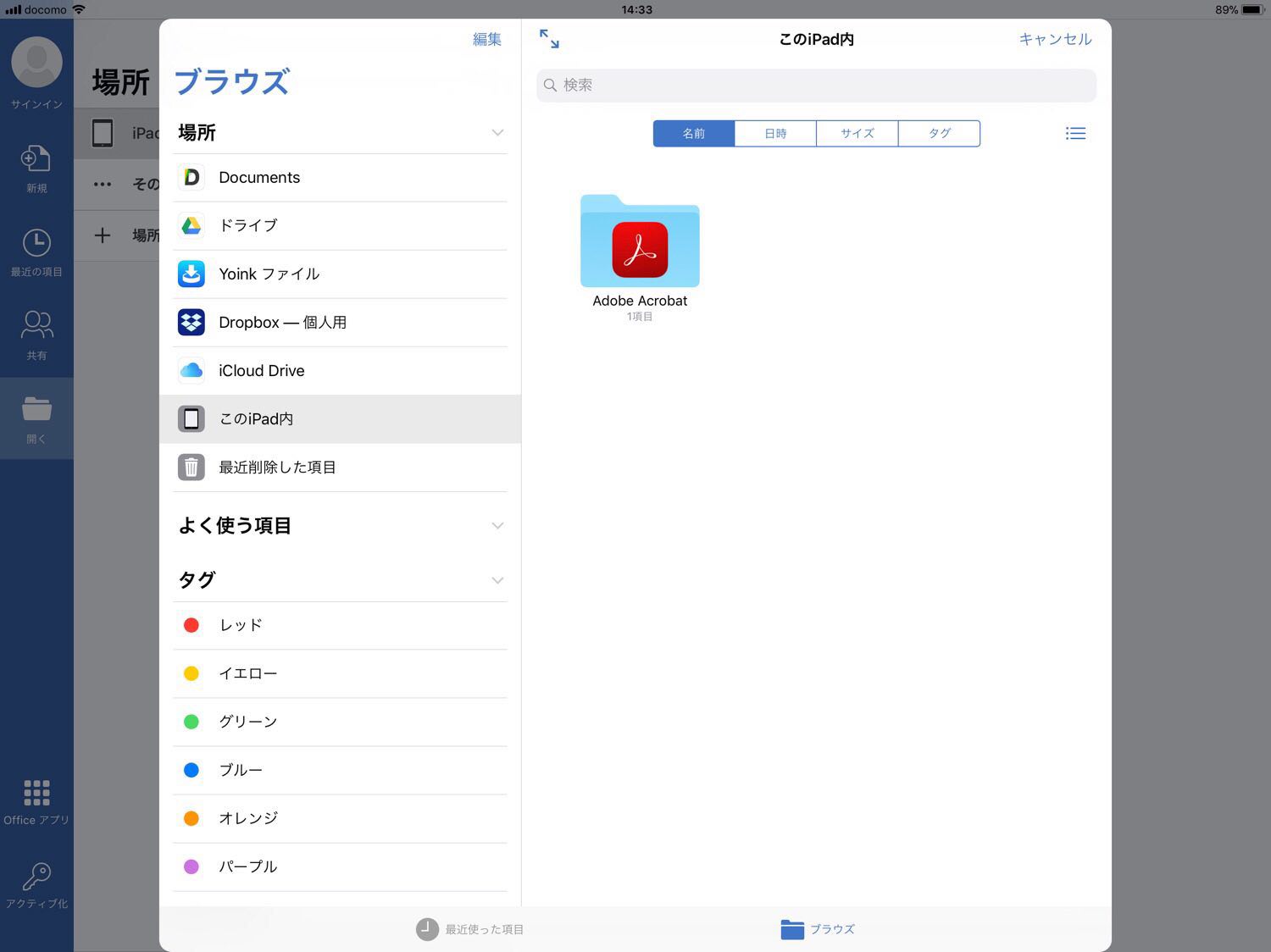Choose the Dropbox personal location
Screen dimensions: 1271x952
click(x=282, y=323)
